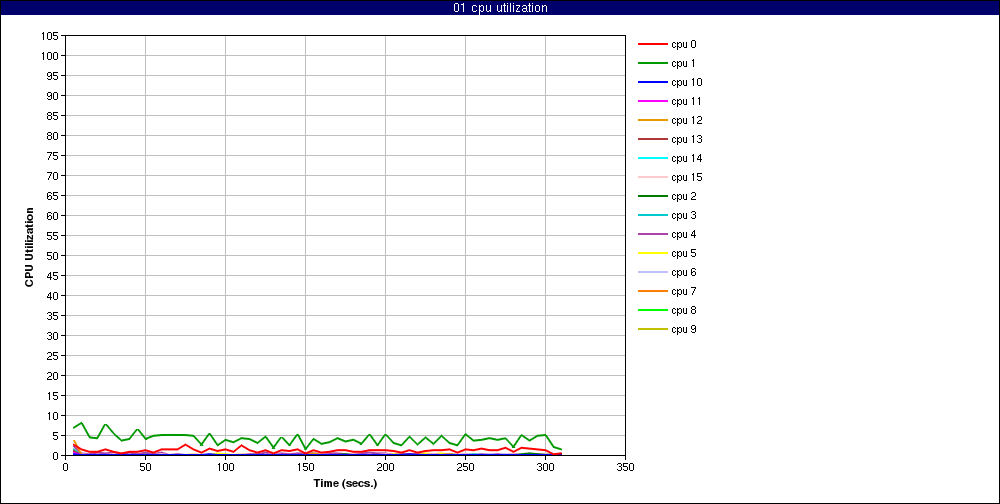Select the 'cpu 0' legend label
Viewport: 1000px width, 504px height.
tap(684, 45)
